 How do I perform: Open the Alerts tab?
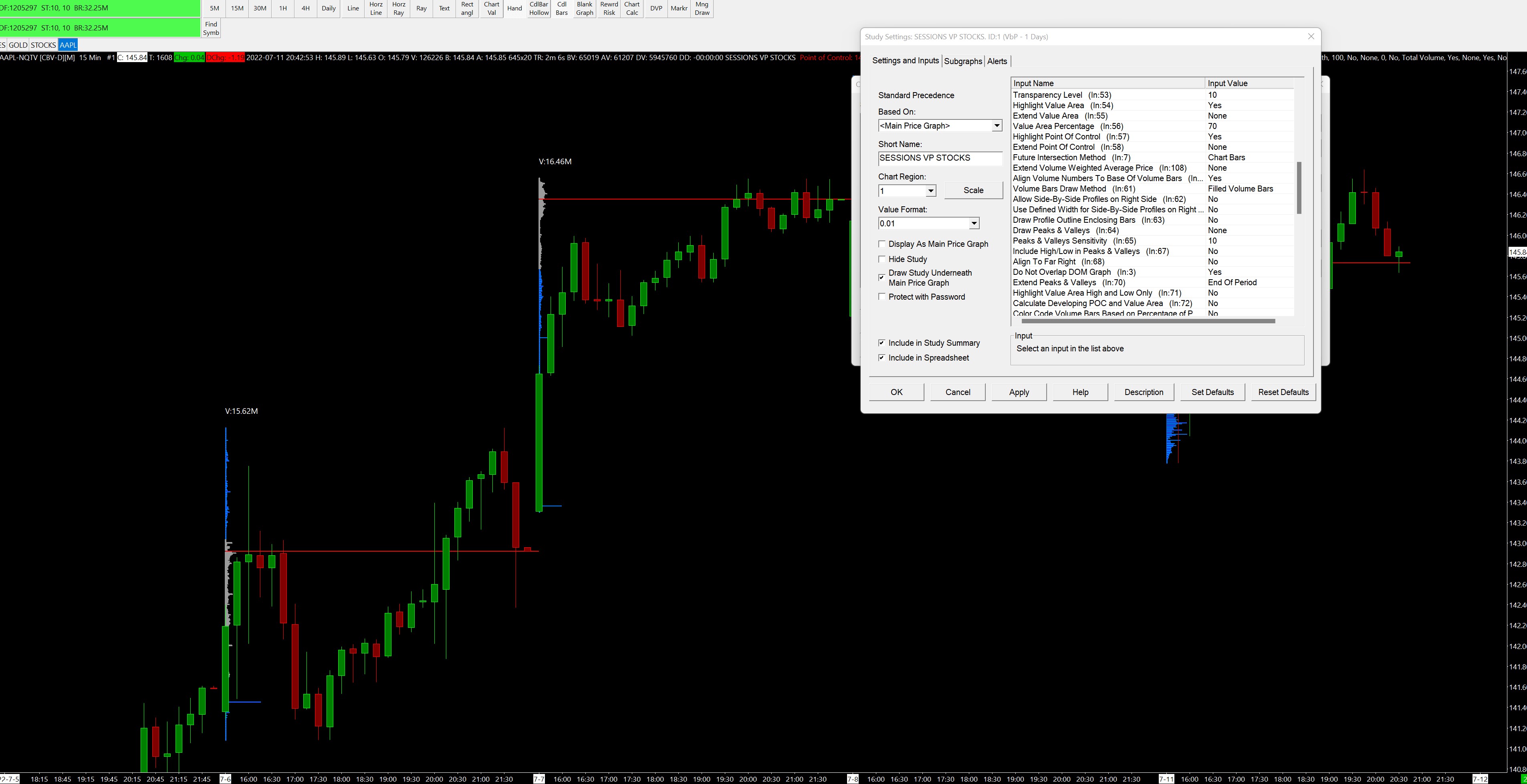click(997, 61)
